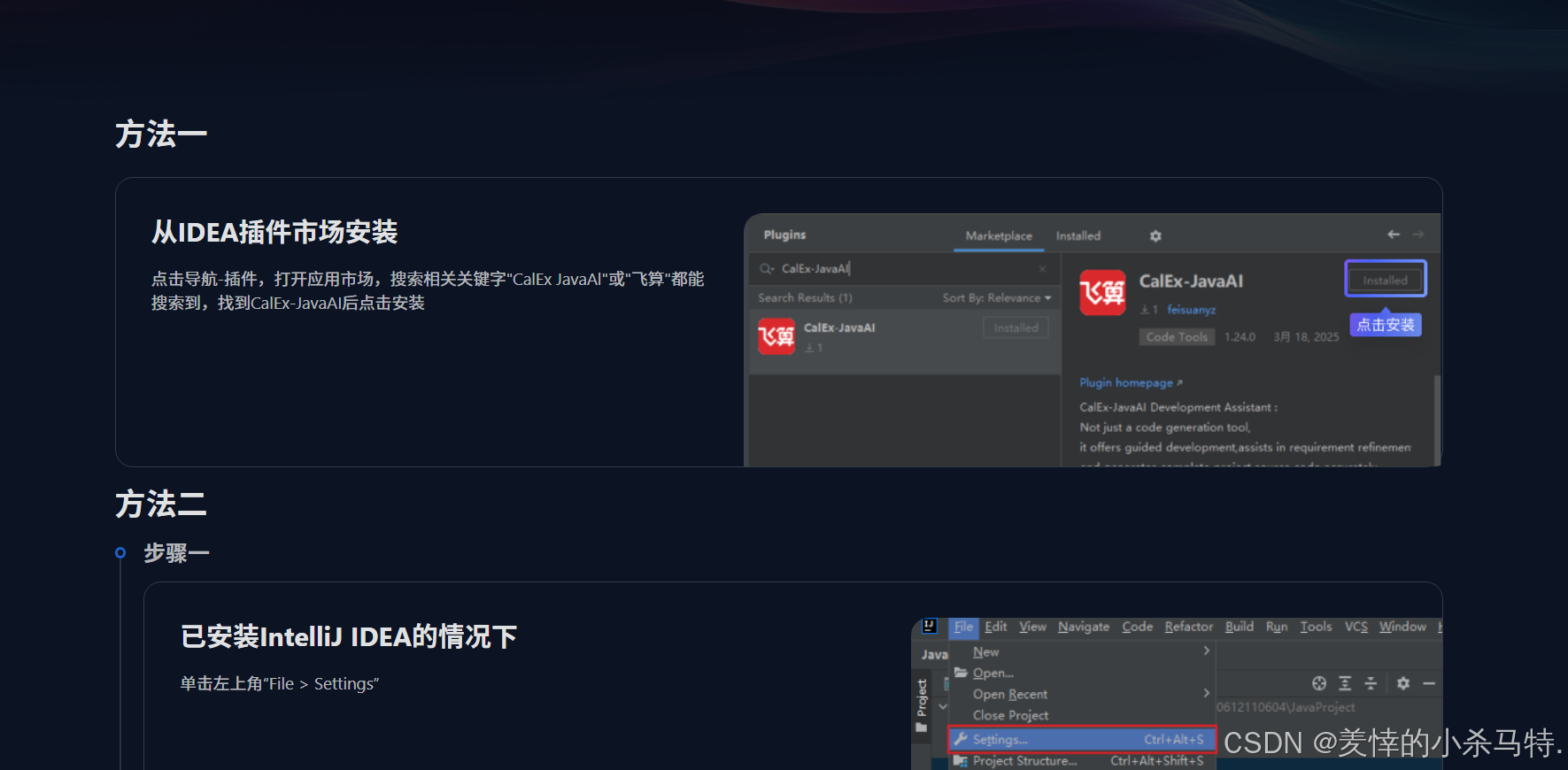The height and width of the screenshot is (770, 1568).
Task: Open the Navigate menu
Action: pos(1084,627)
